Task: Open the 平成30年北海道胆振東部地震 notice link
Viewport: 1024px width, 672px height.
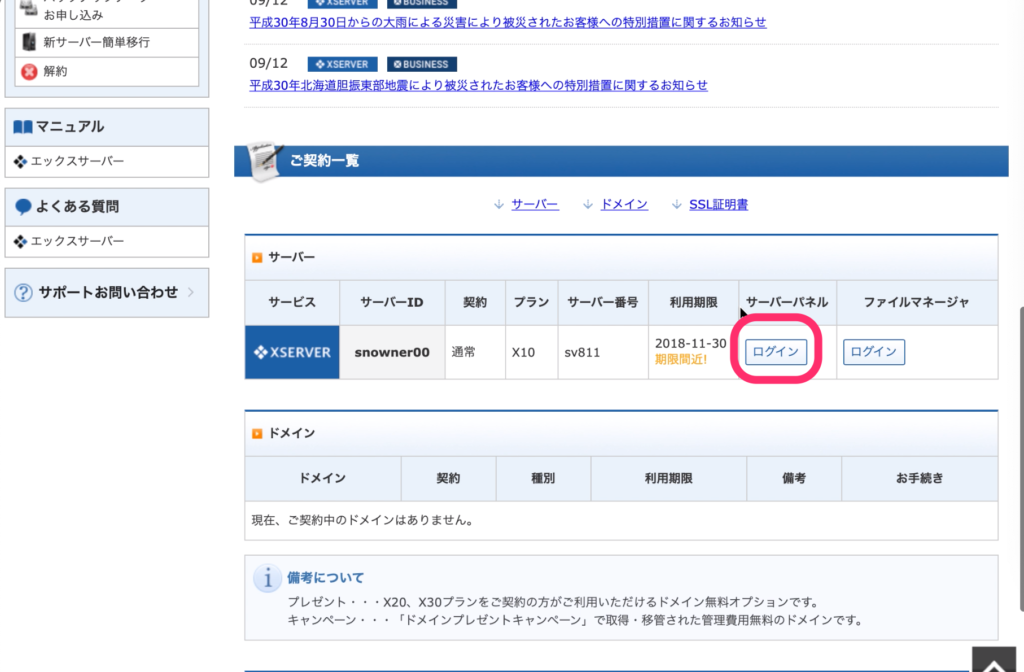Action: click(x=480, y=85)
